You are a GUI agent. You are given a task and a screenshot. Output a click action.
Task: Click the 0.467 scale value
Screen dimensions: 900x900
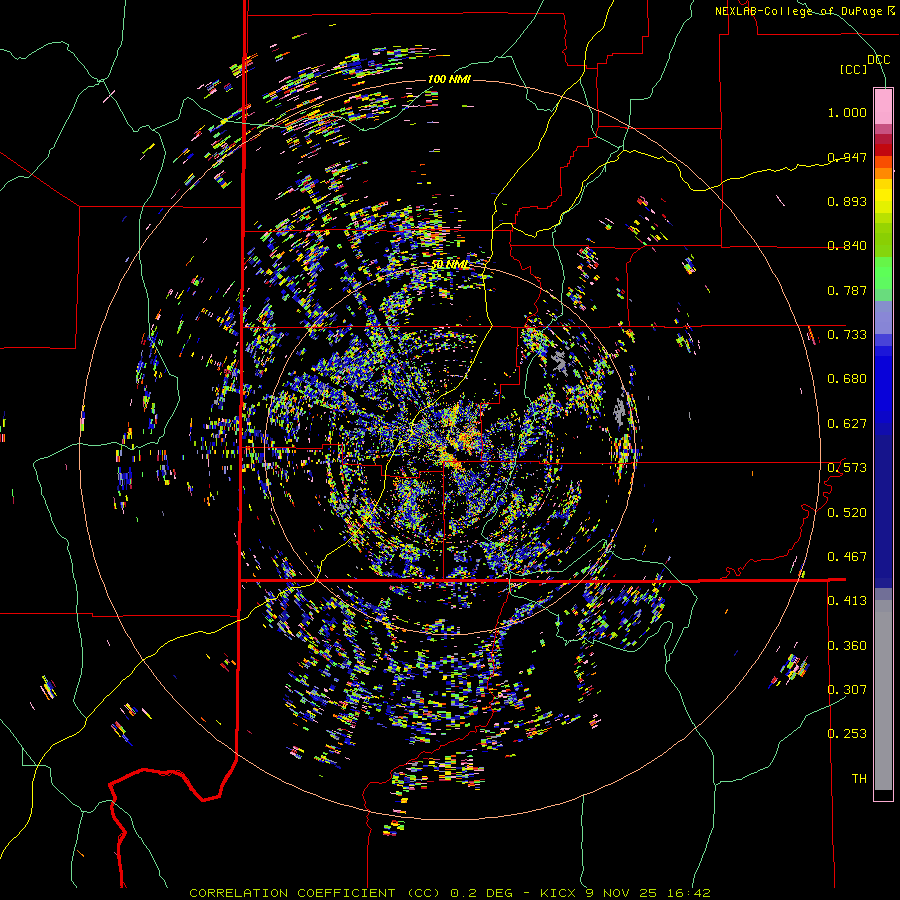[847, 556]
